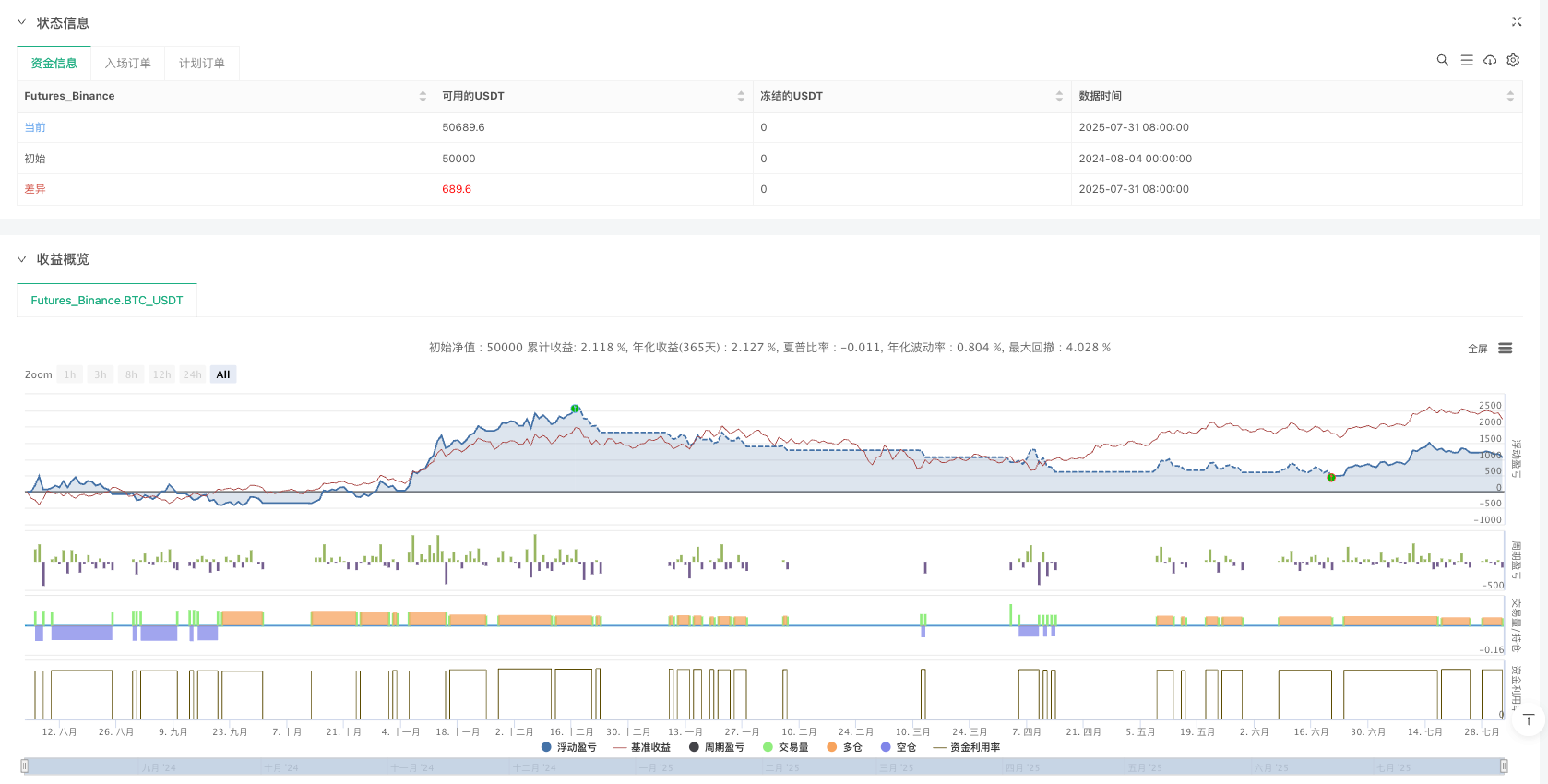Image resolution: width=1548 pixels, height=784 pixels.
Task: Click the cloud download icon
Action: [x=1489, y=60]
